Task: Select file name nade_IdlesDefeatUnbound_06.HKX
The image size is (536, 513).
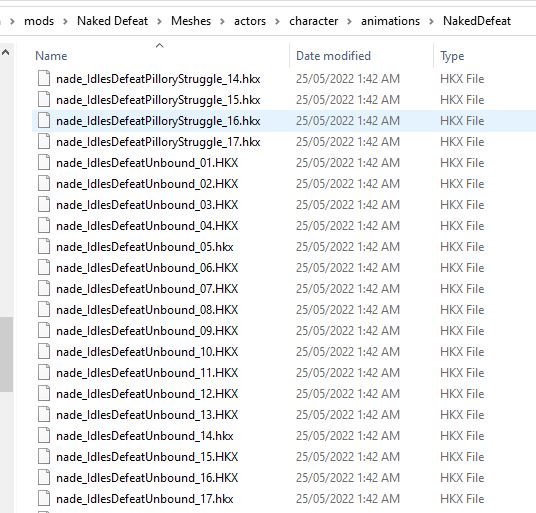Action: click(147, 268)
